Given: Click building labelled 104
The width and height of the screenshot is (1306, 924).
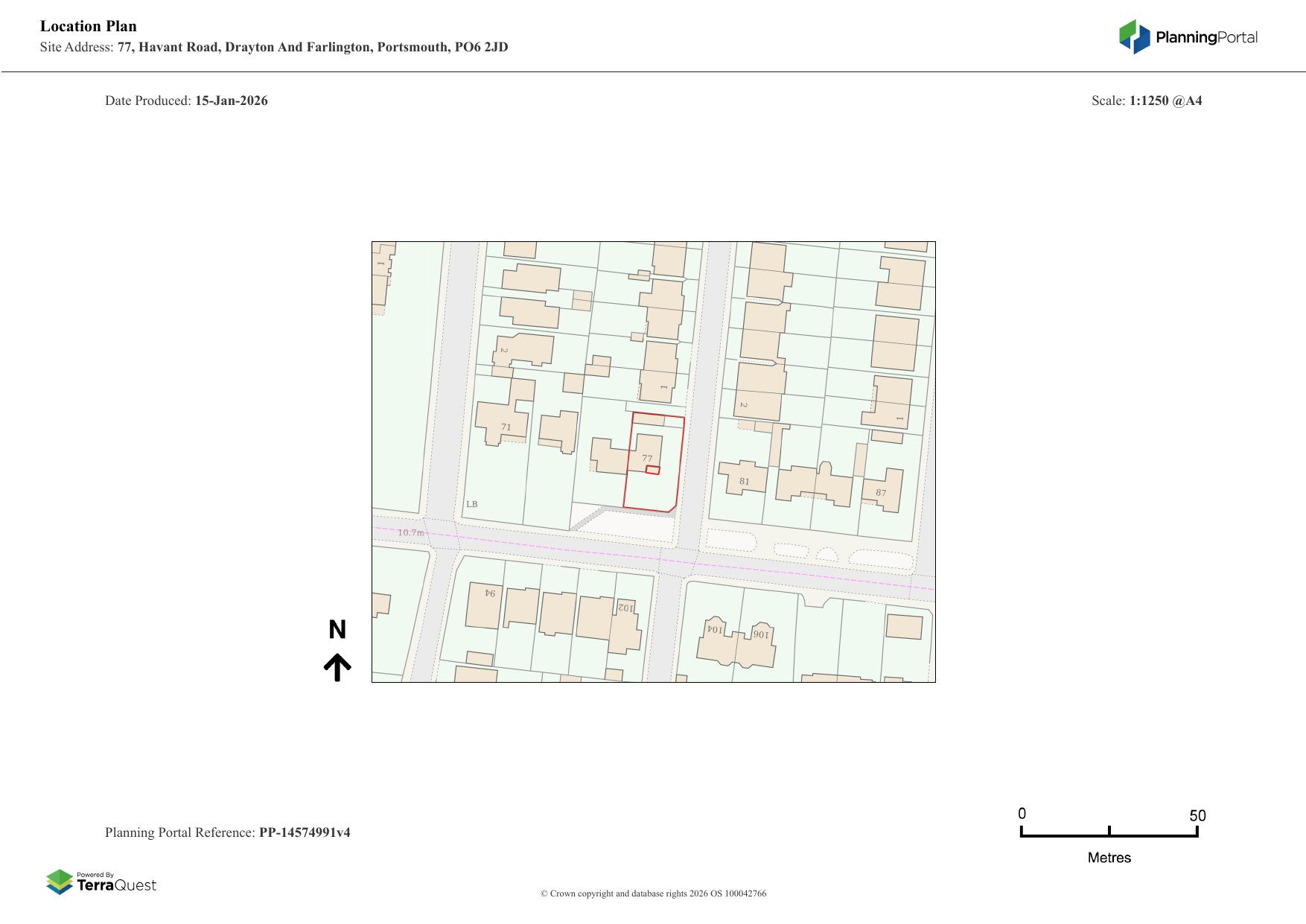Looking at the screenshot, I should [714, 630].
